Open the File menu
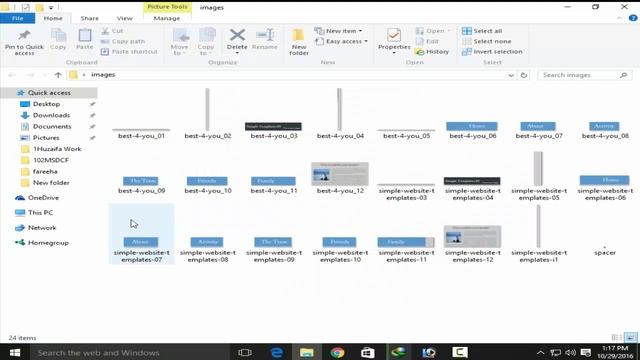Viewport: 640px width, 360px height. (18, 18)
